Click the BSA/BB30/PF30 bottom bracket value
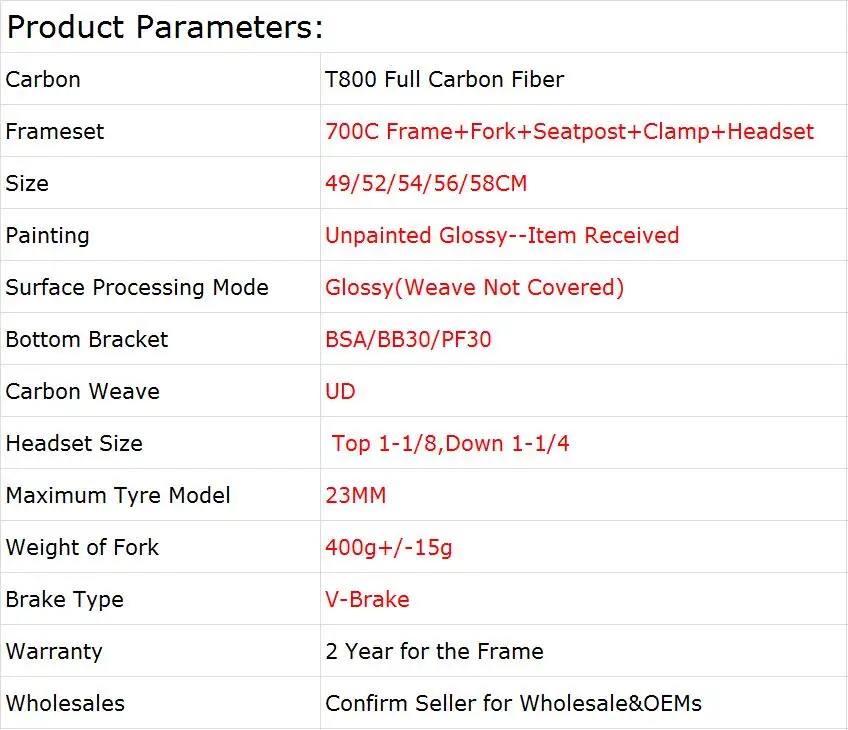Image resolution: width=848 pixels, height=730 pixels. click(408, 340)
